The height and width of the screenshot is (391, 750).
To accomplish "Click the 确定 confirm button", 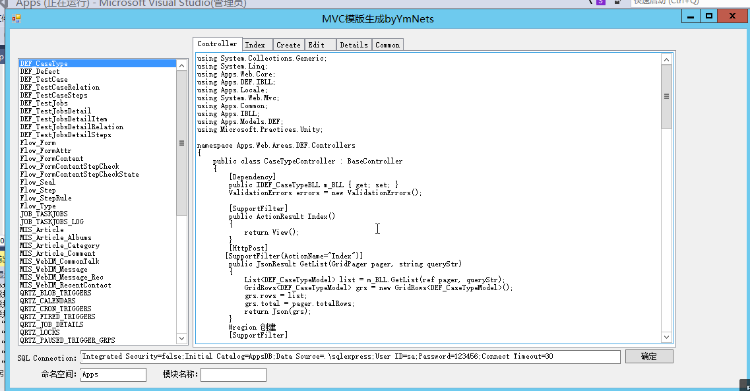I will pos(649,356).
